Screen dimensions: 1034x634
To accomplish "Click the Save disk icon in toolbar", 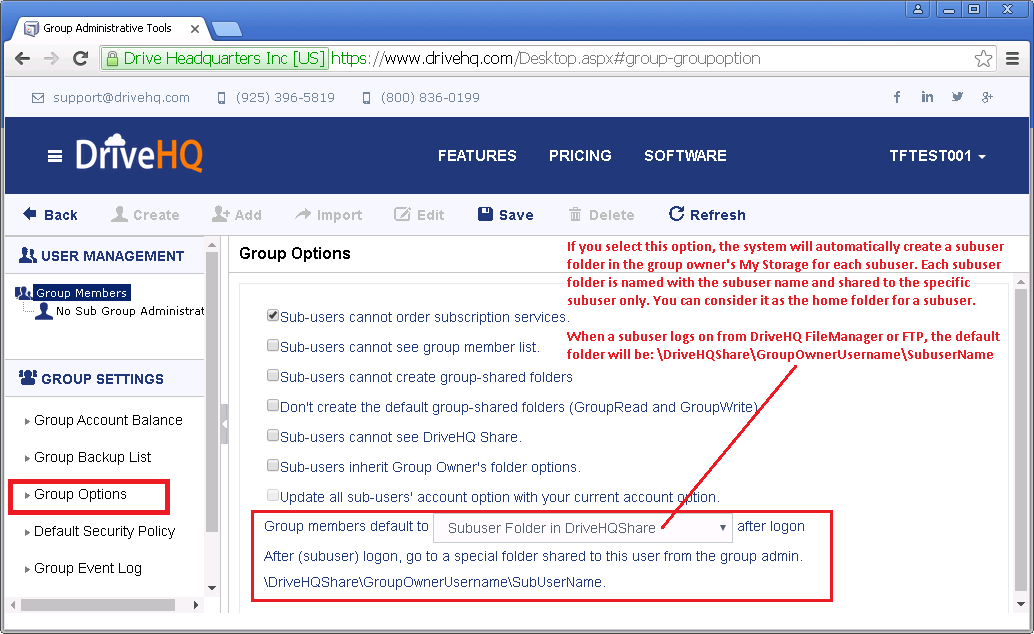I will click(x=485, y=215).
